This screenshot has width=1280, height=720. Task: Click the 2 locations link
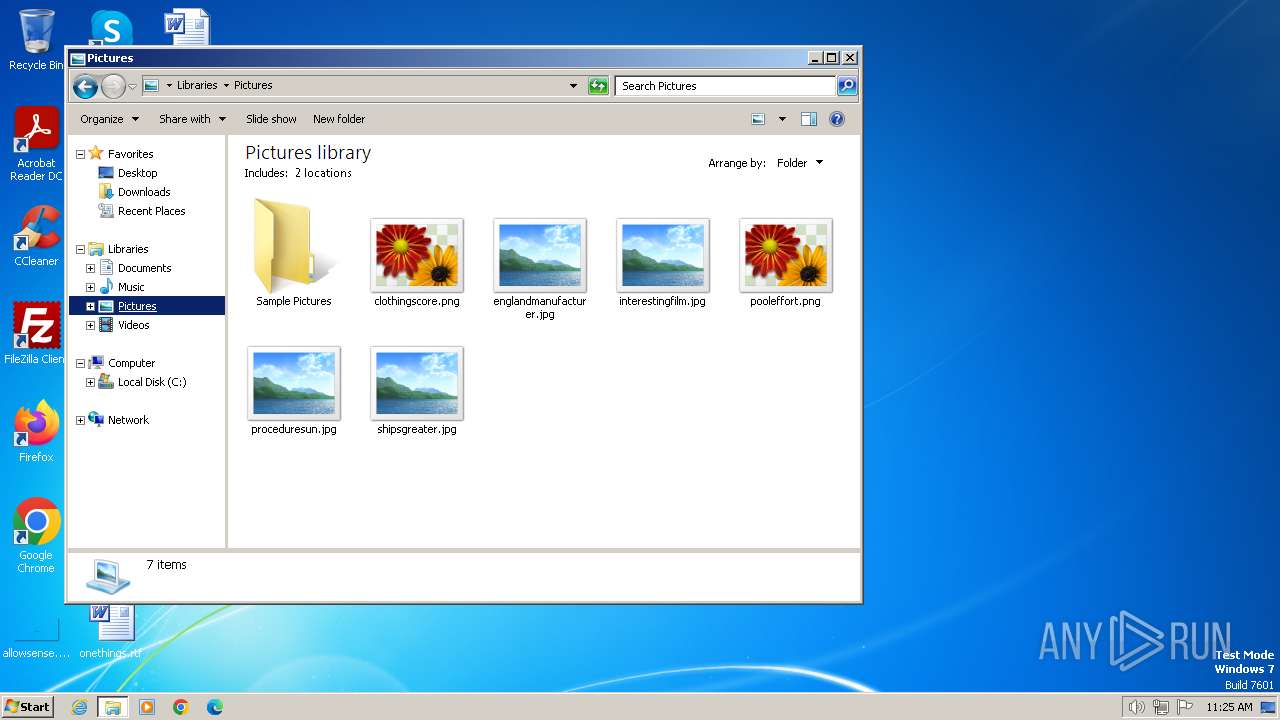point(323,173)
